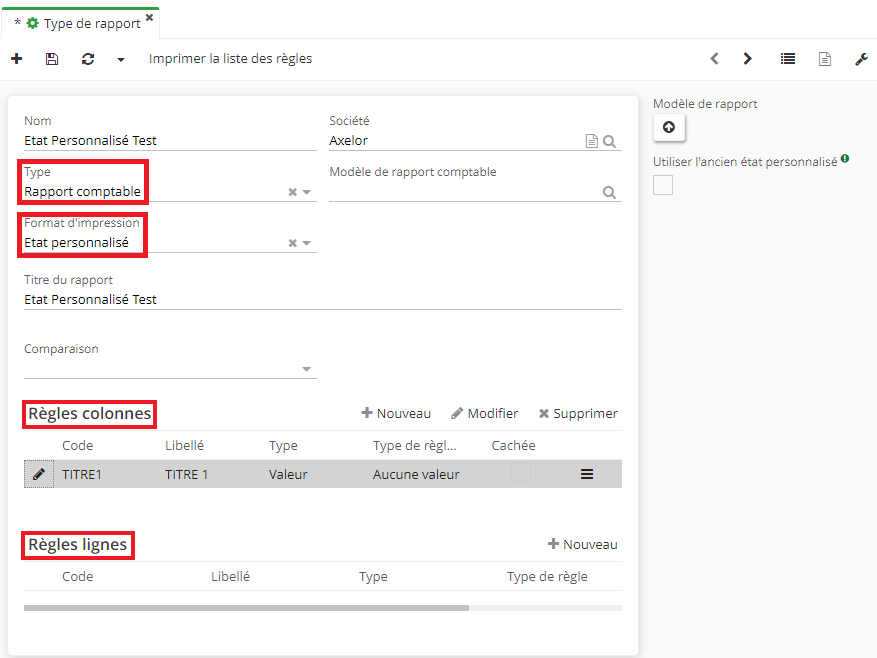The height and width of the screenshot is (658, 877).
Task: Select the Type de rapport tab
Action: [83, 23]
